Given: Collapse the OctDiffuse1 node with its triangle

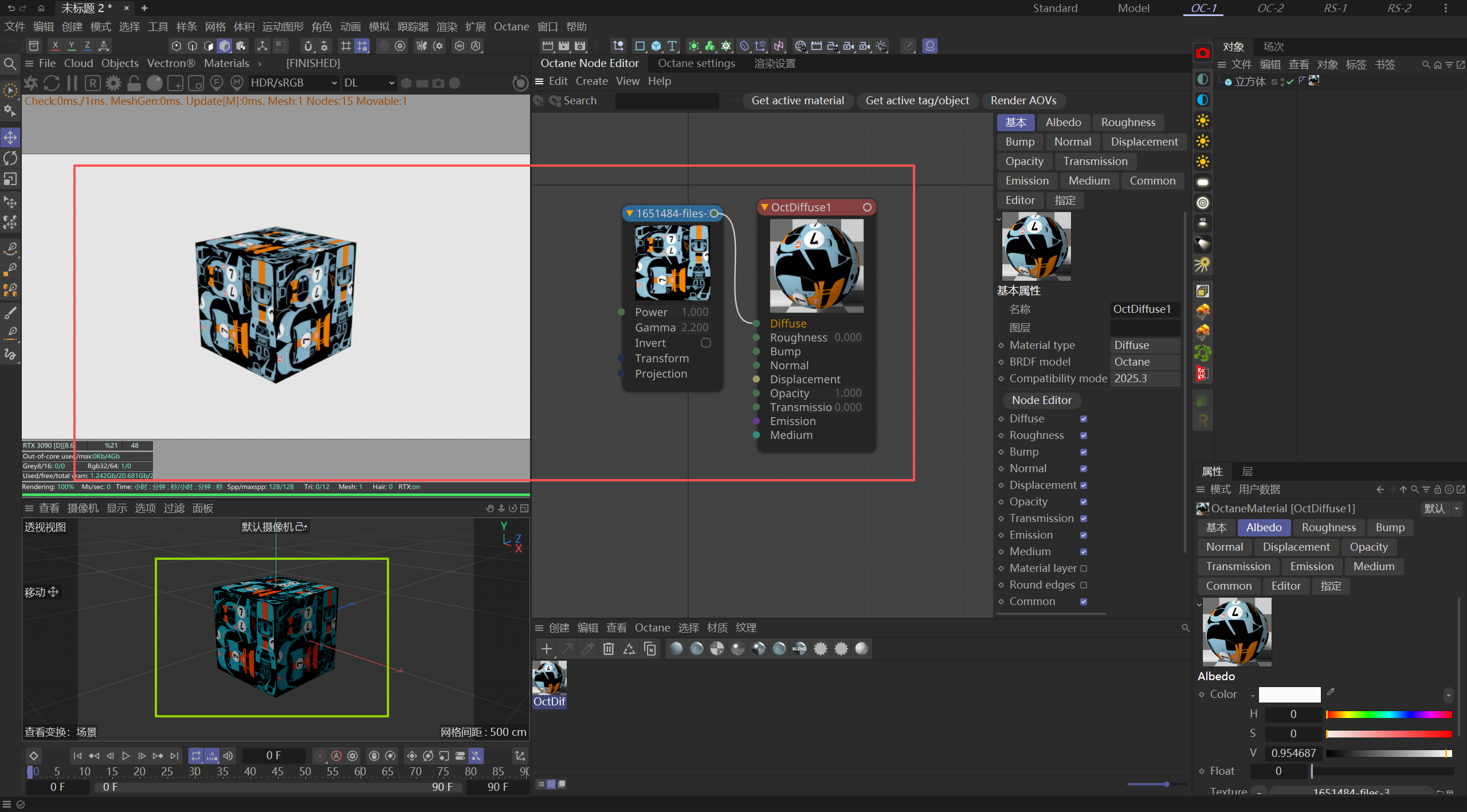Looking at the screenshot, I should (764, 207).
